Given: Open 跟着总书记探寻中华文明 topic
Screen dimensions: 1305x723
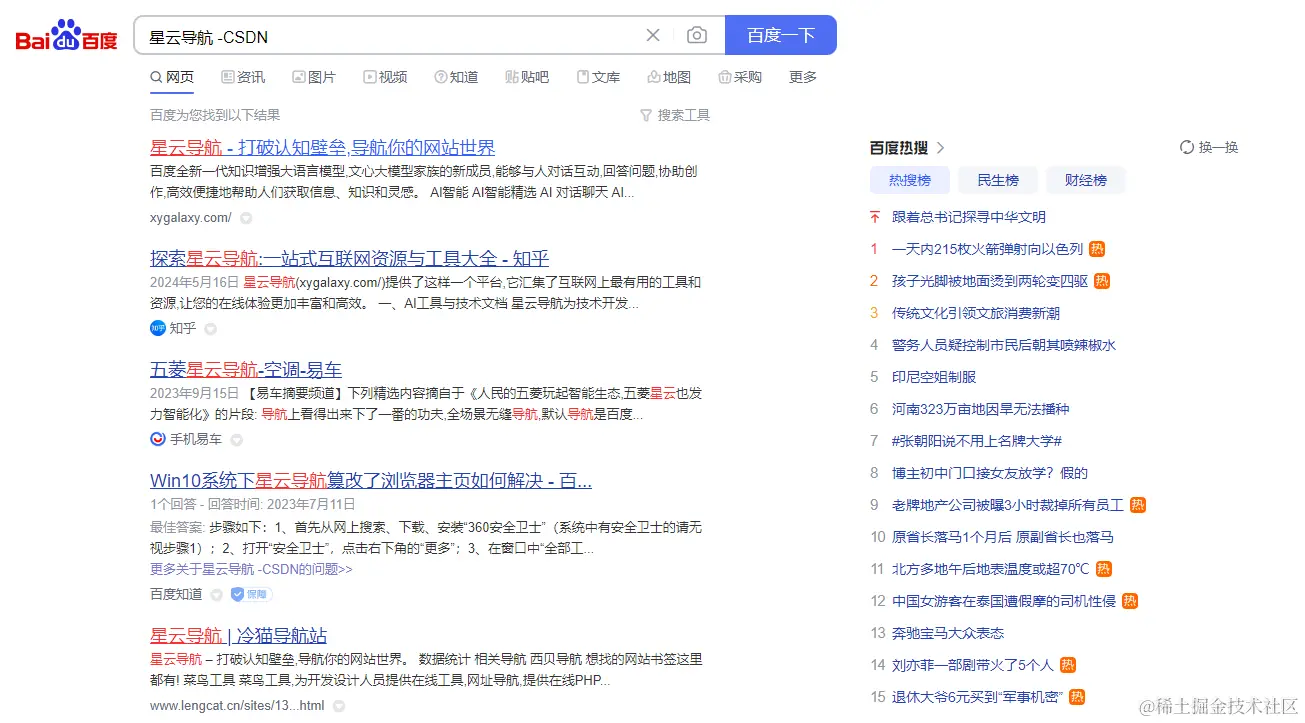Looking at the screenshot, I should tap(969, 217).
